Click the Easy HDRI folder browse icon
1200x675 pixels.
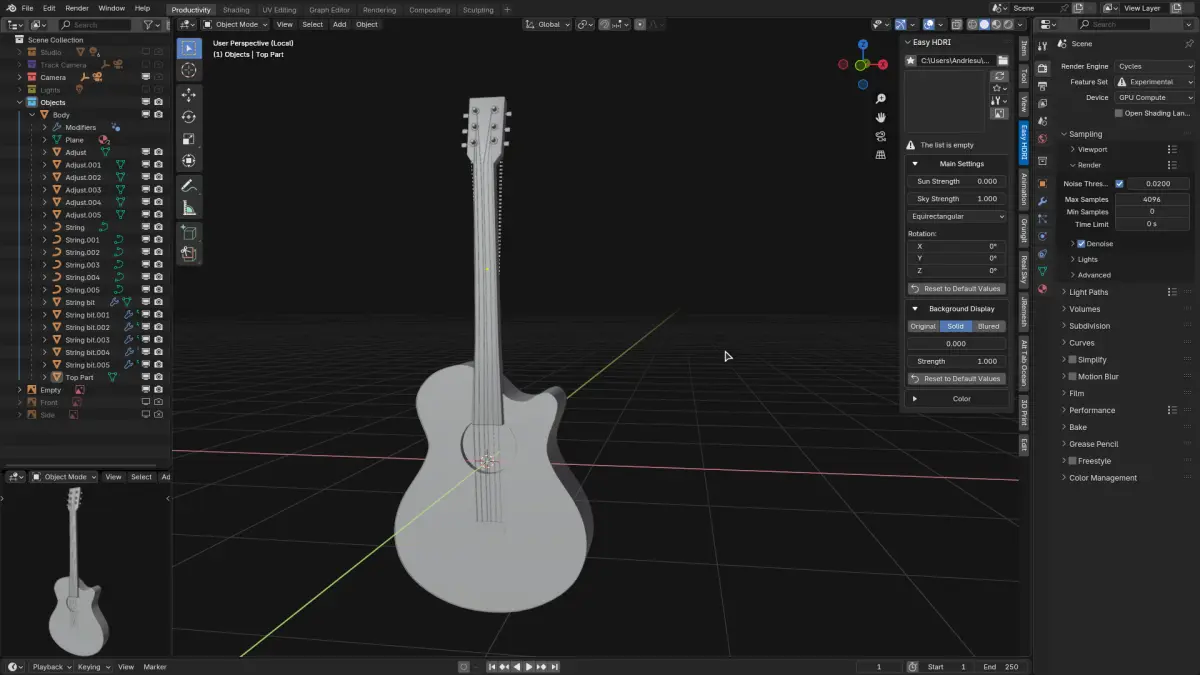pyautogui.click(x=1003, y=61)
